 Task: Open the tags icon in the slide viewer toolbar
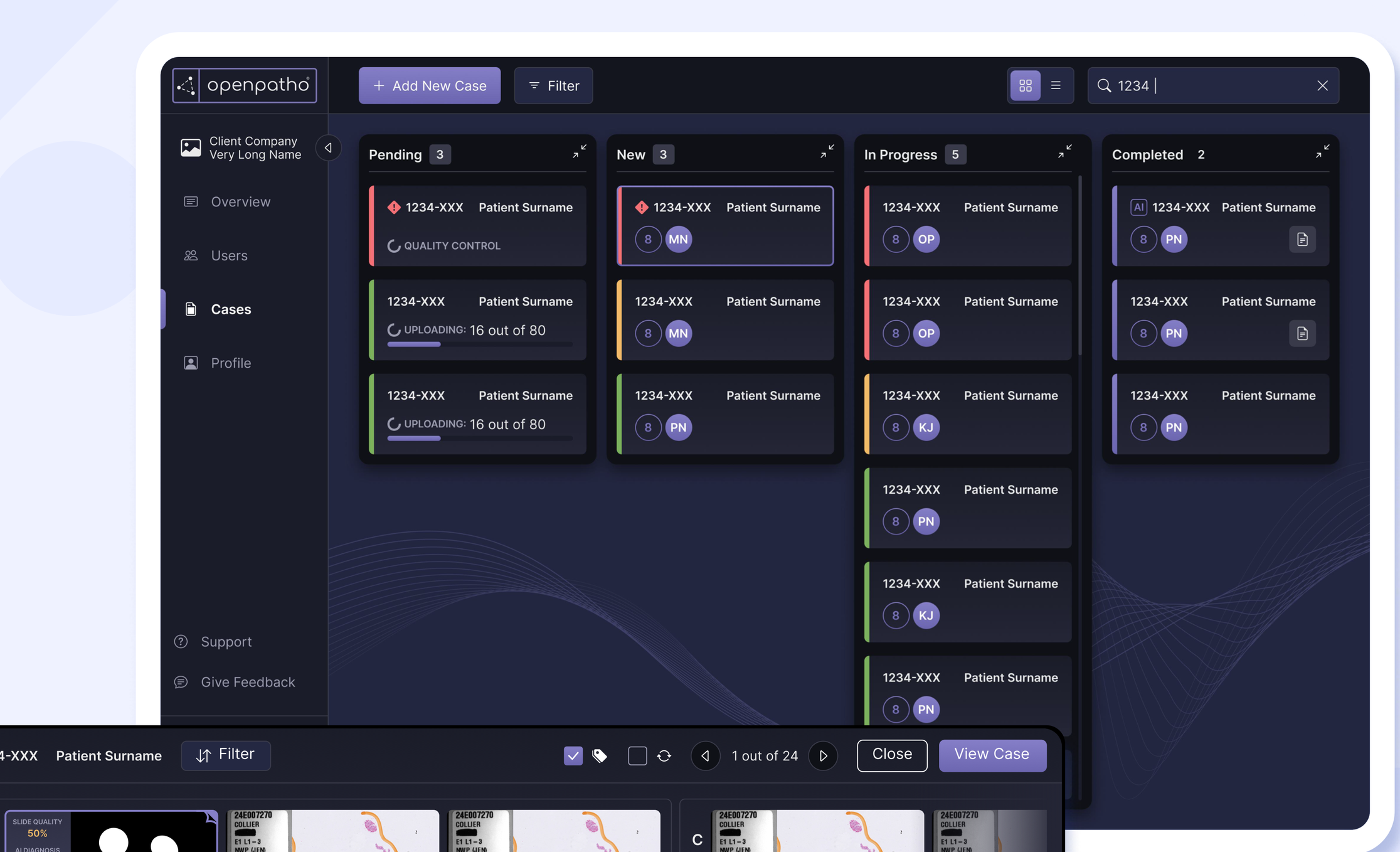click(x=600, y=756)
